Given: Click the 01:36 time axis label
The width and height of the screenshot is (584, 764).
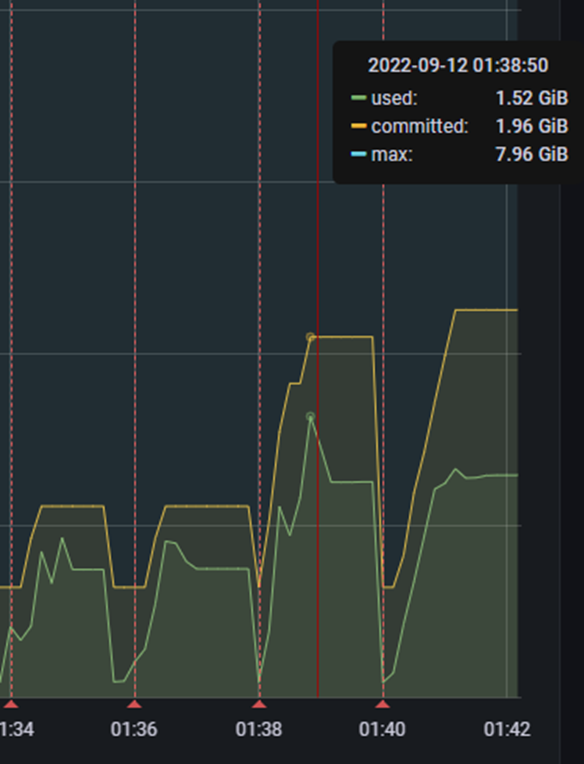Looking at the screenshot, I should (134, 729).
